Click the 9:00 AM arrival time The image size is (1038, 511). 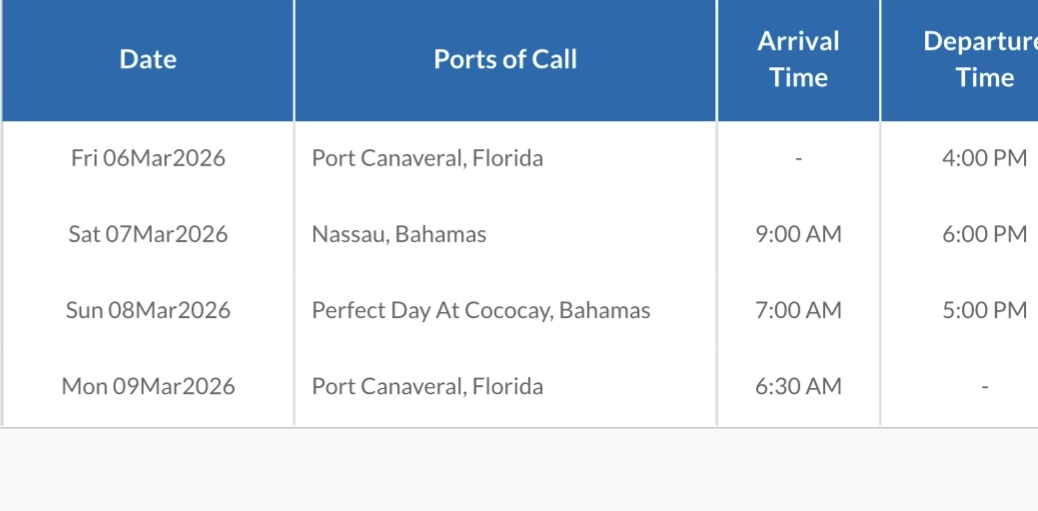[798, 234]
